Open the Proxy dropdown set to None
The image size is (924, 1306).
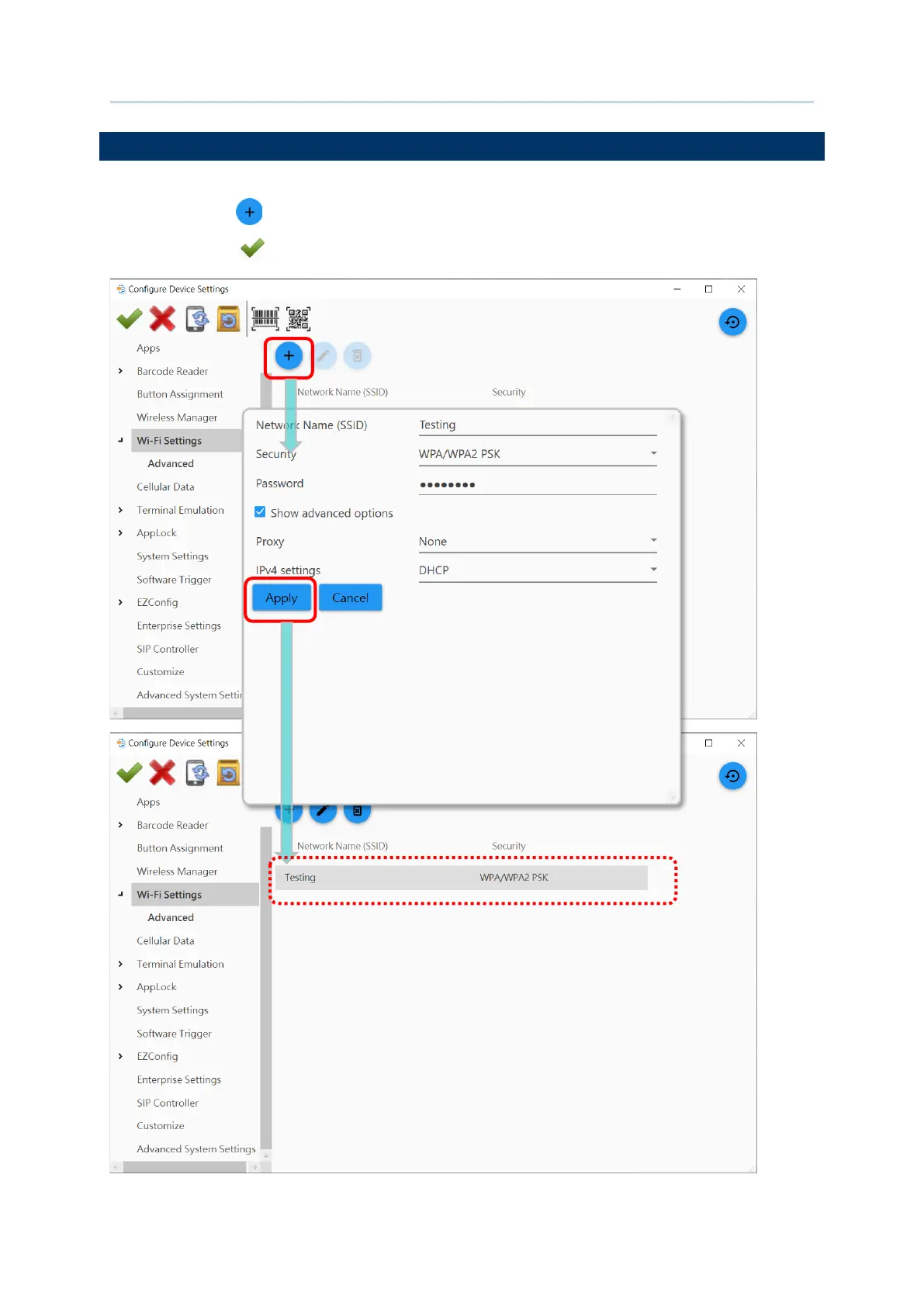click(x=538, y=542)
